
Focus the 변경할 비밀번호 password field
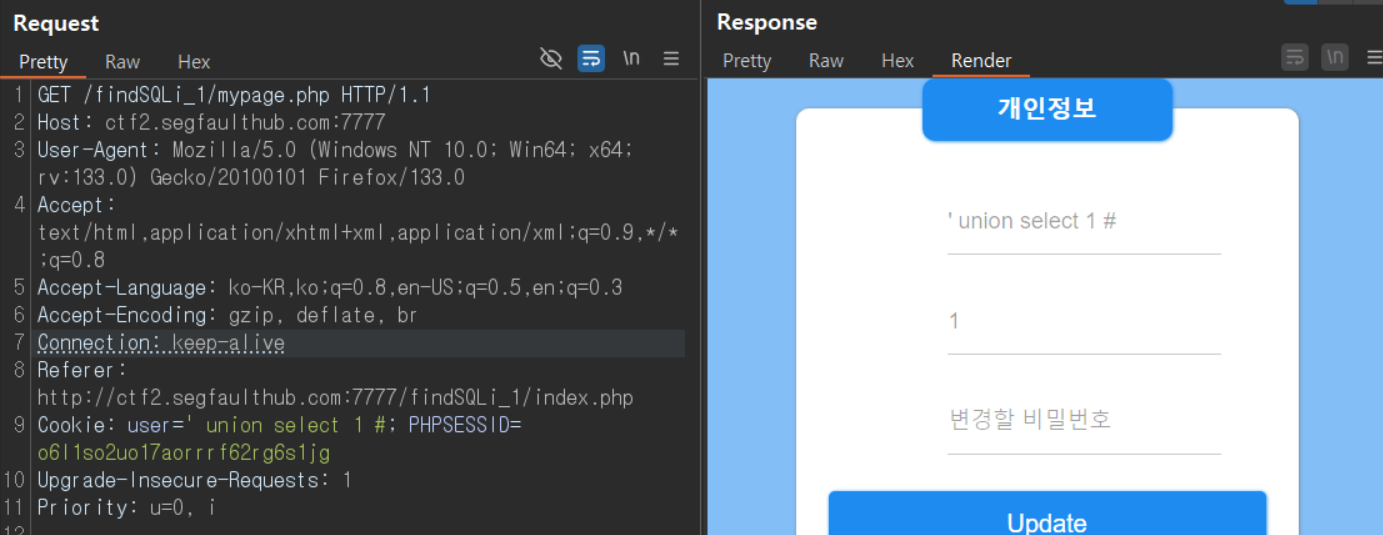(x=1084, y=419)
